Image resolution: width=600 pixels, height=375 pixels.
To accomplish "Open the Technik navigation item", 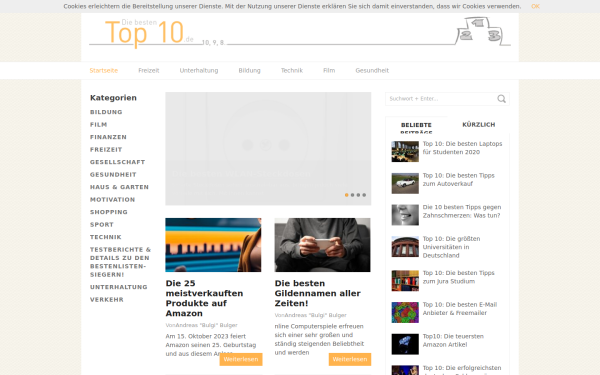I will pos(292,70).
